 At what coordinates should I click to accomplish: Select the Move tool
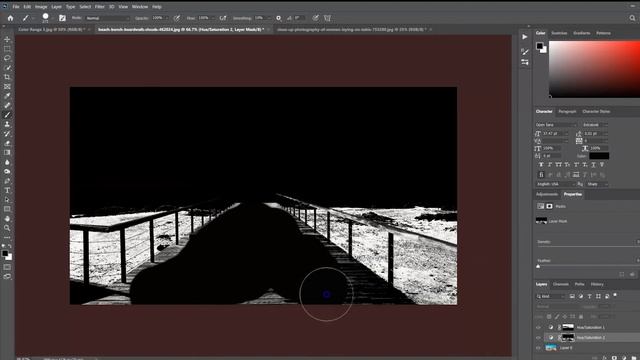[x=7, y=39]
